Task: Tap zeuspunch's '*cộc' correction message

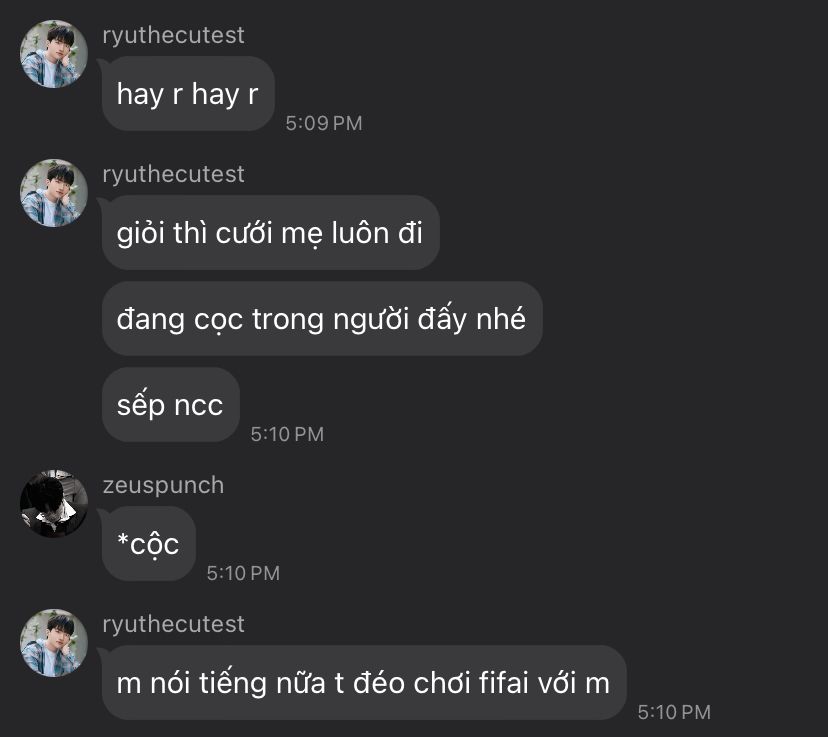Action: (148, 543)
